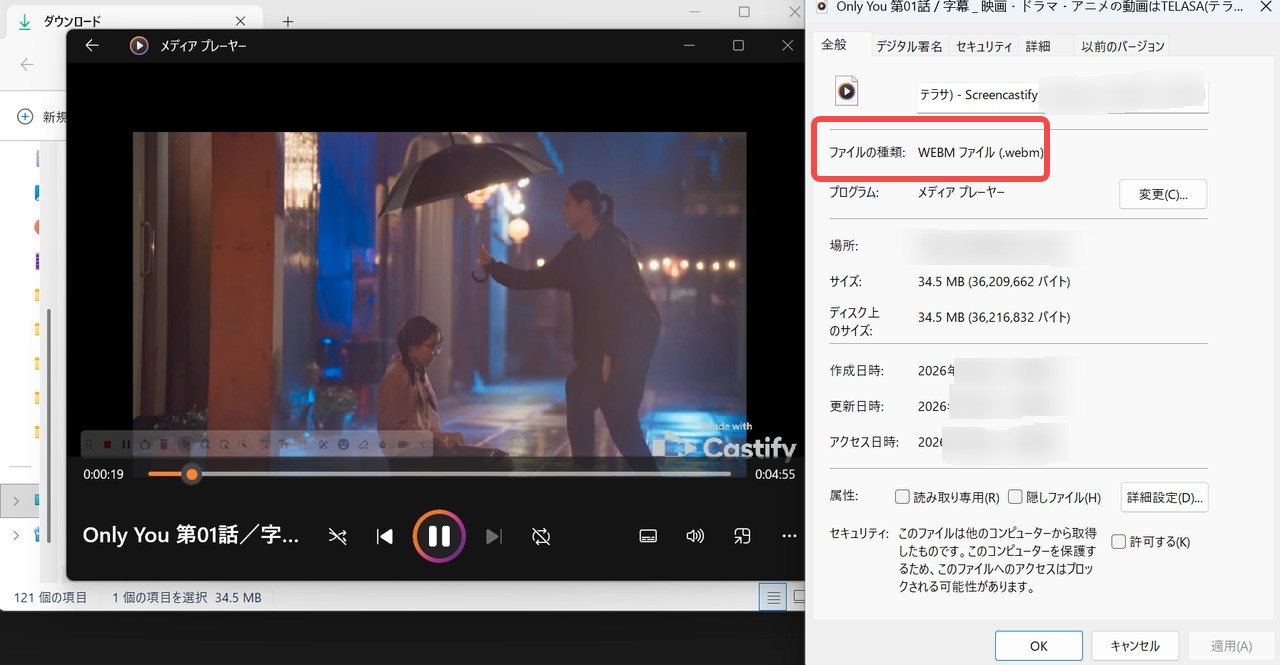This screenshot has height=665, width=1280.
Task: Open the playback more options menu
Action: [x=789, y=536]
